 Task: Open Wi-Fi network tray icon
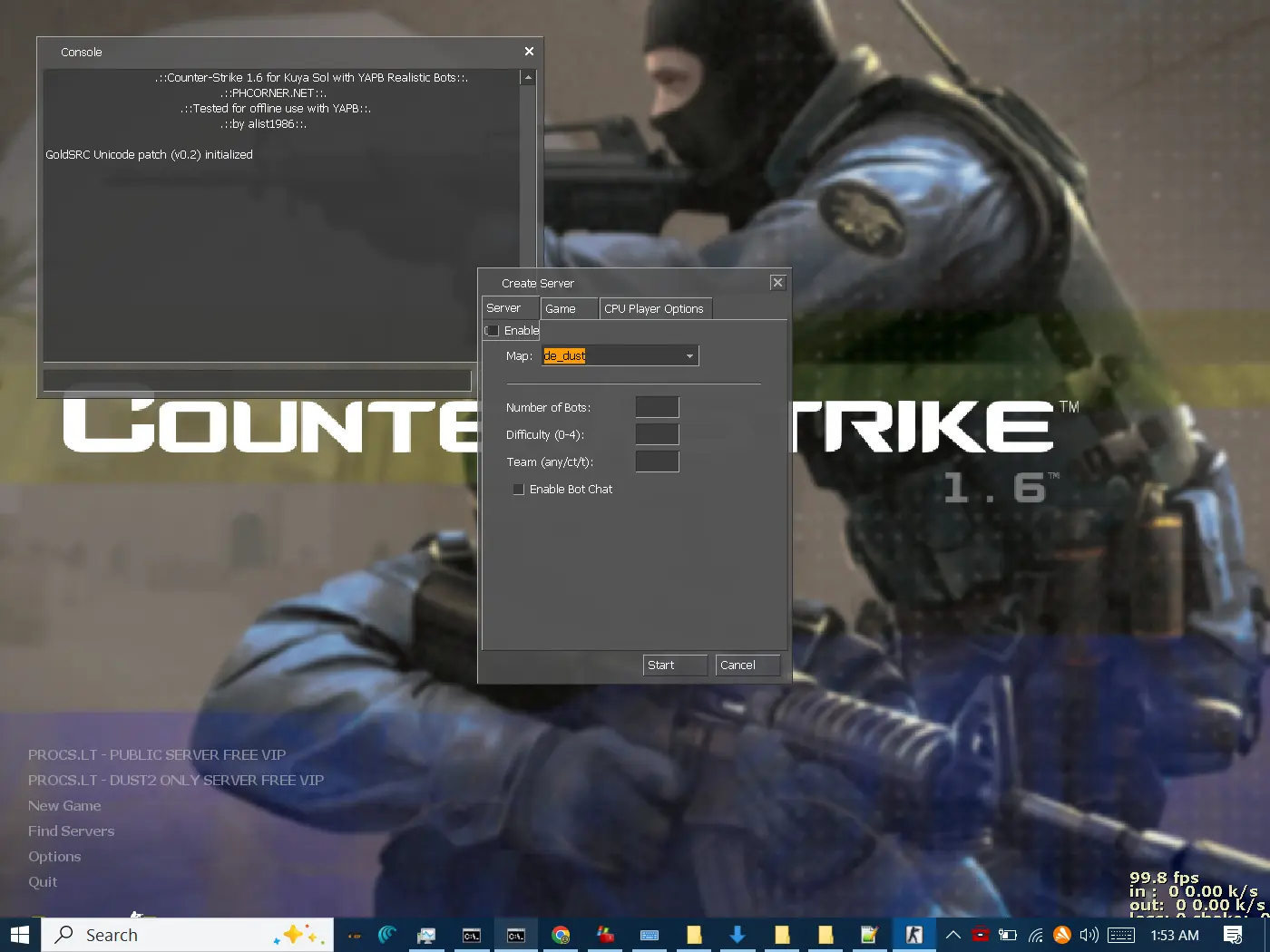(1035, 935)
